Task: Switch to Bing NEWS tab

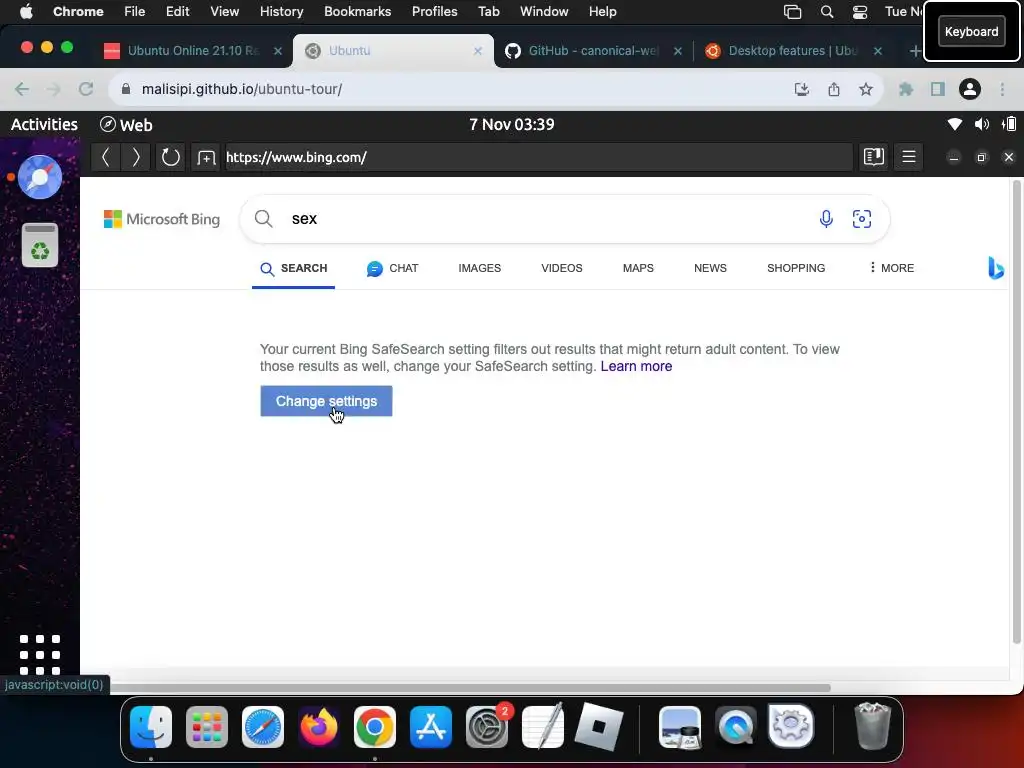Action: [x=710, y=268]
